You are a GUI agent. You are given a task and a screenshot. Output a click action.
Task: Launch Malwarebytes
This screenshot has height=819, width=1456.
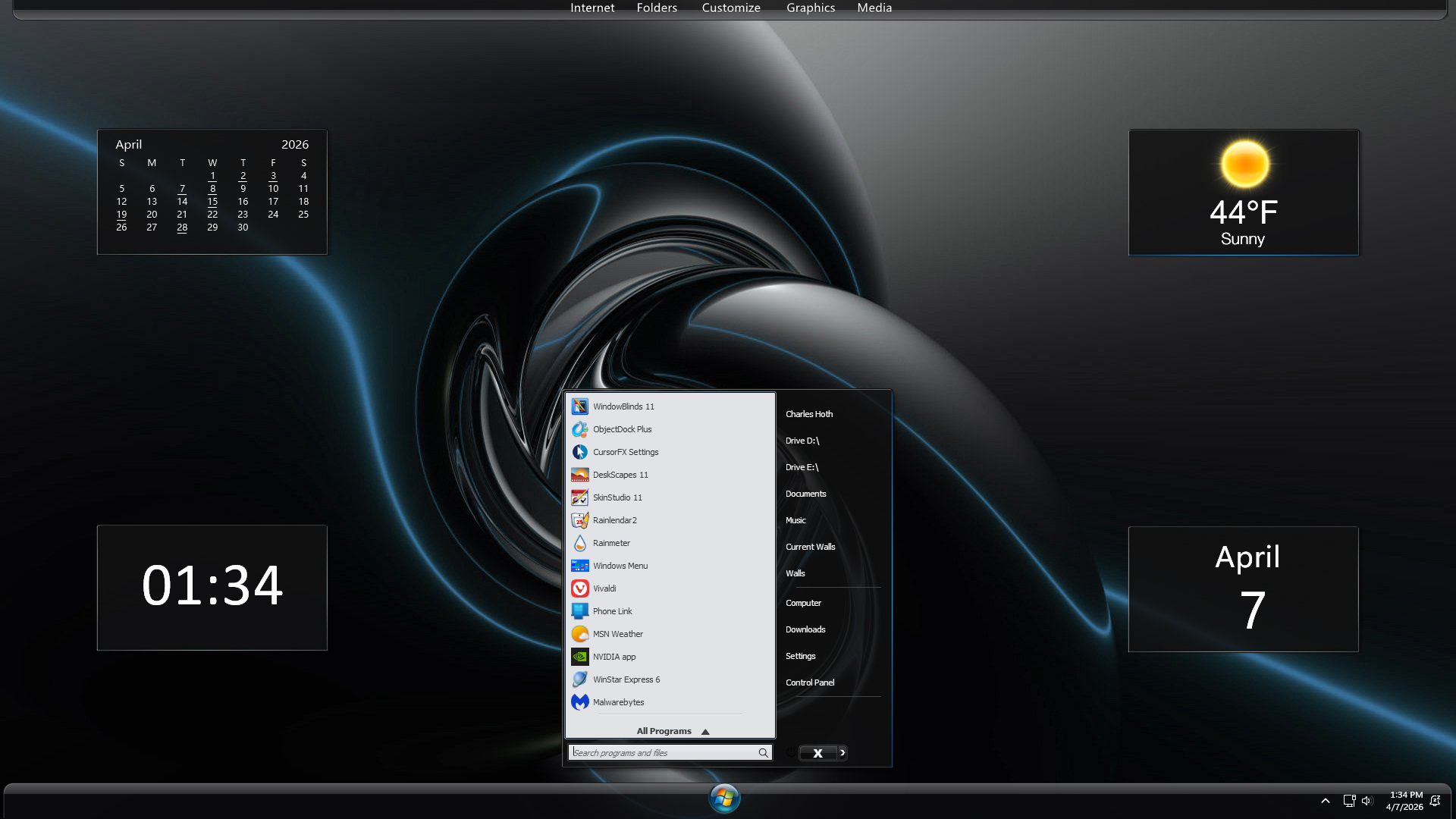tap(618, 702)
